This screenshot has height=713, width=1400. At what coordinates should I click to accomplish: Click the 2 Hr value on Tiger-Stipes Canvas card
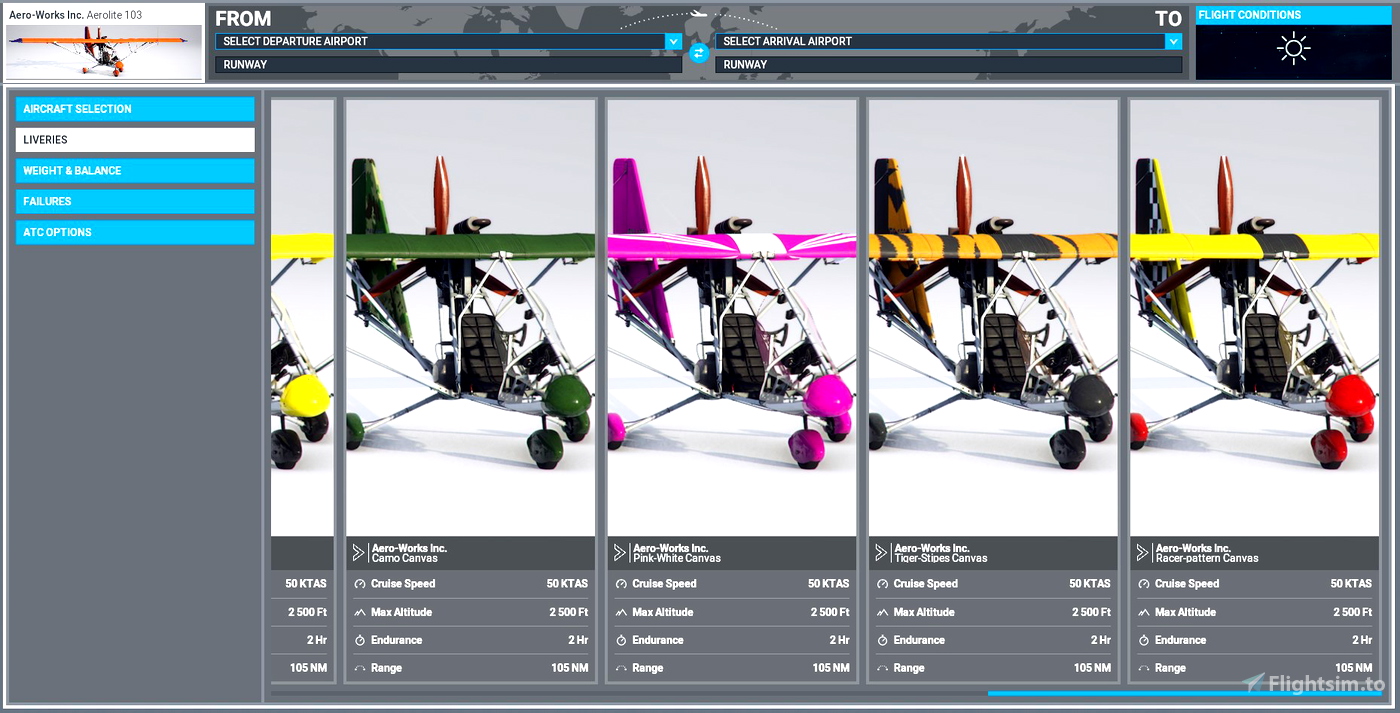[x=1101, y=640]
